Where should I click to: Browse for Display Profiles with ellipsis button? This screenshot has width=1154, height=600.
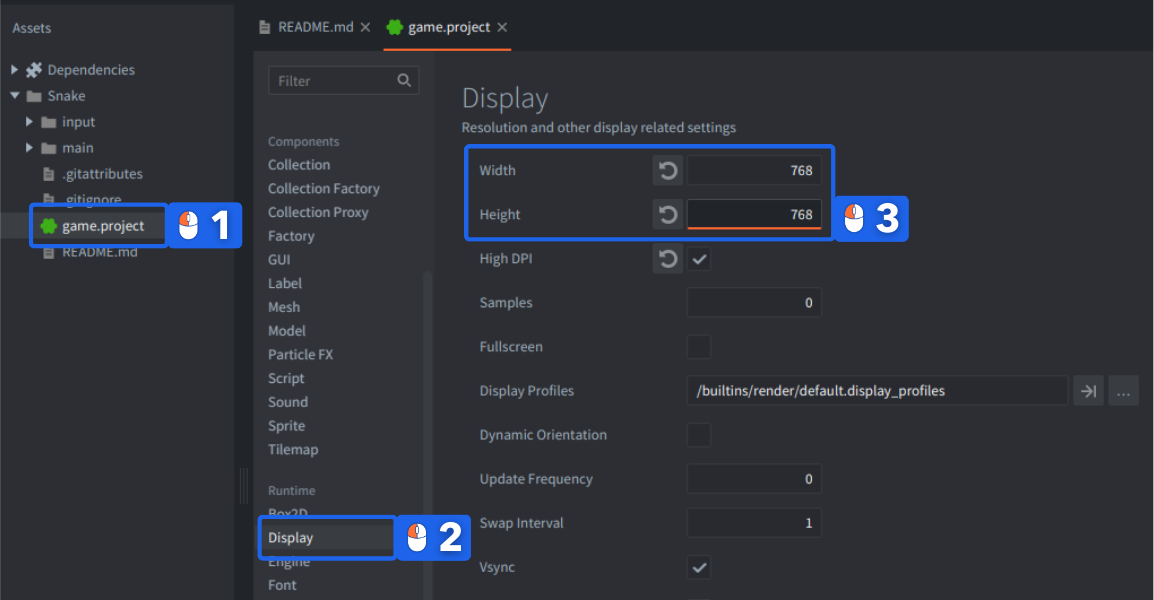pyautogui.click(x=1123, y=391)
